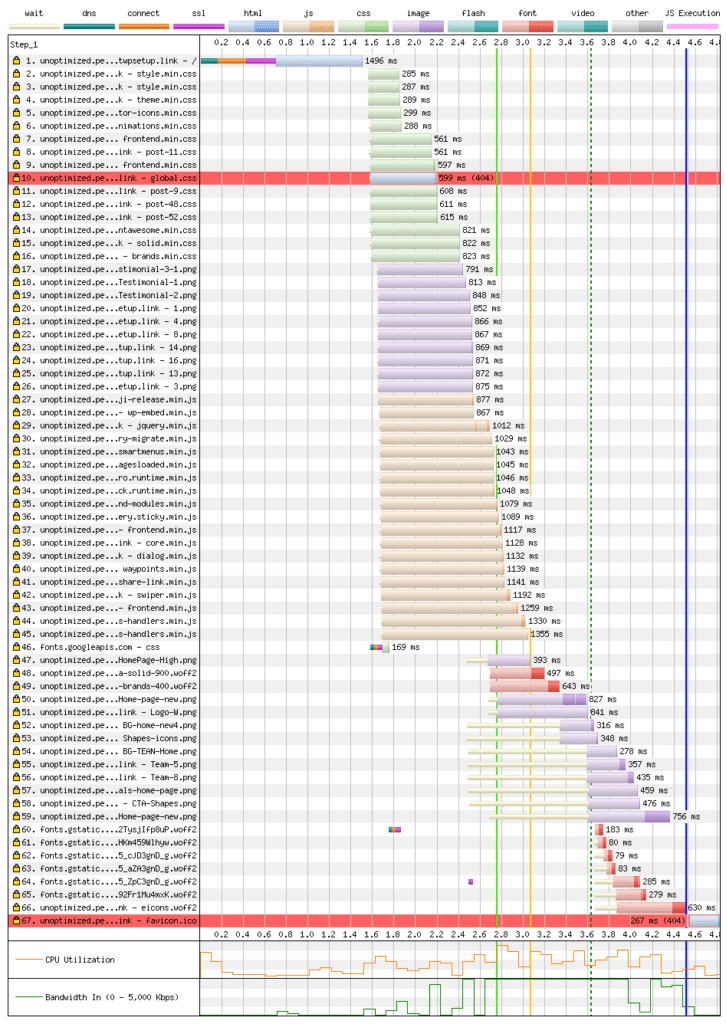Select the Step_1 header label
This screenshot has width=726, height=1024.
coord(24,44)
